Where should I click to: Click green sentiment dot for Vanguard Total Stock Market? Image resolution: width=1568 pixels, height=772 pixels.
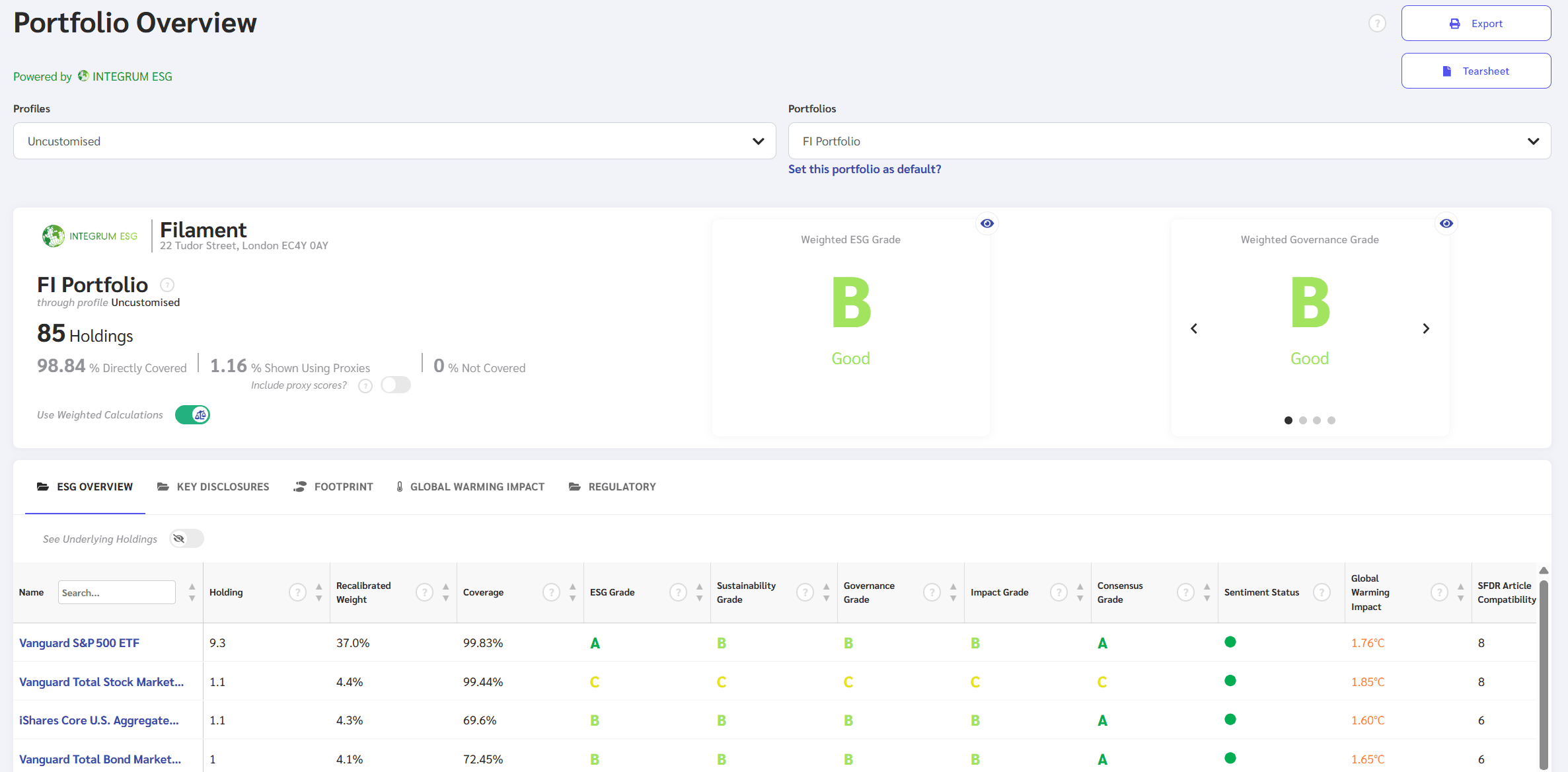pos(1230,681)
